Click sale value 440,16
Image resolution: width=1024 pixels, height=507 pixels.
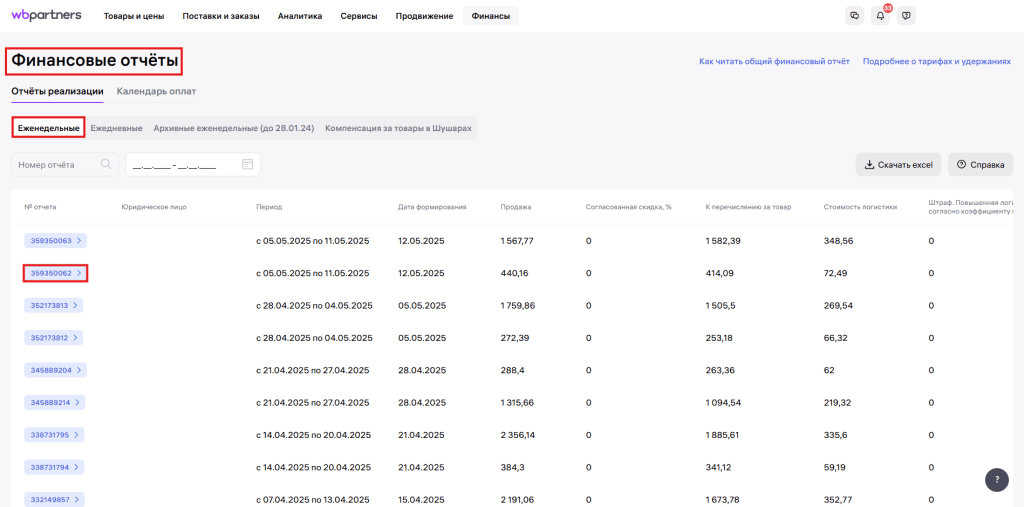click(x=514, y=273)
